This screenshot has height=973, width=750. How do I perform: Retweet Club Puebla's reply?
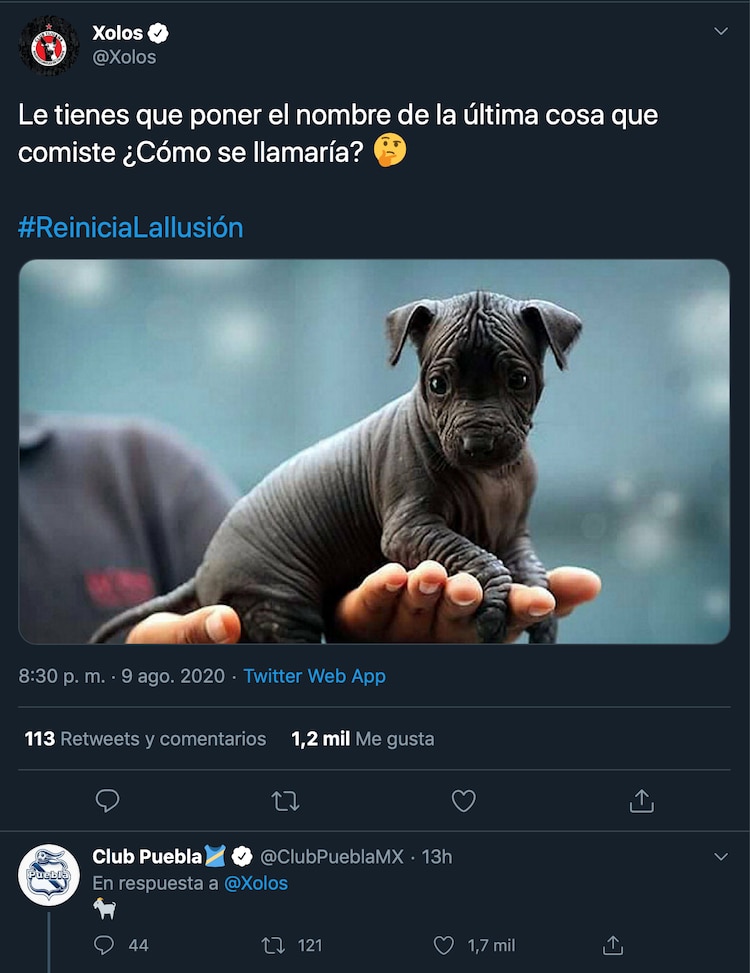point(273,944)
